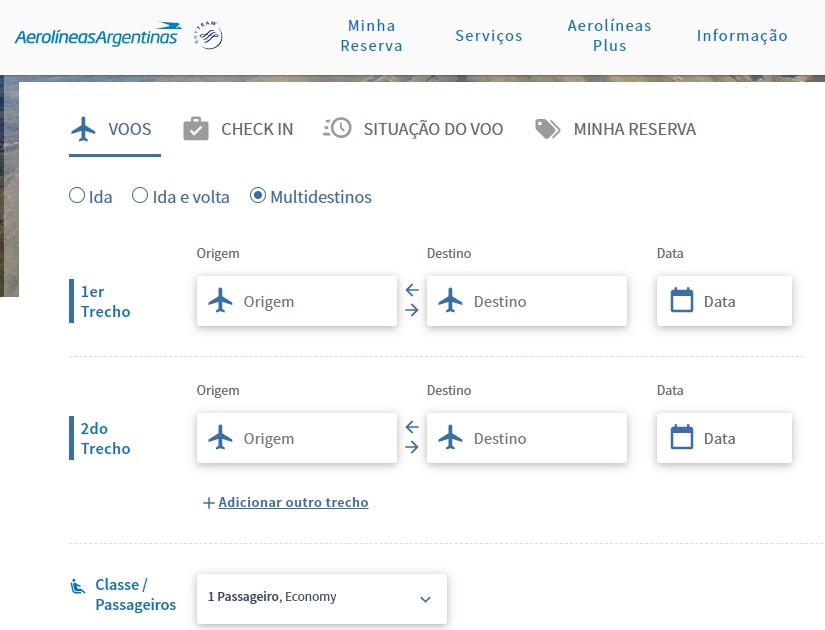Swap origin and destination for 2do Trecho
This screenshot has width=825, height=630.
coord(412,438)
